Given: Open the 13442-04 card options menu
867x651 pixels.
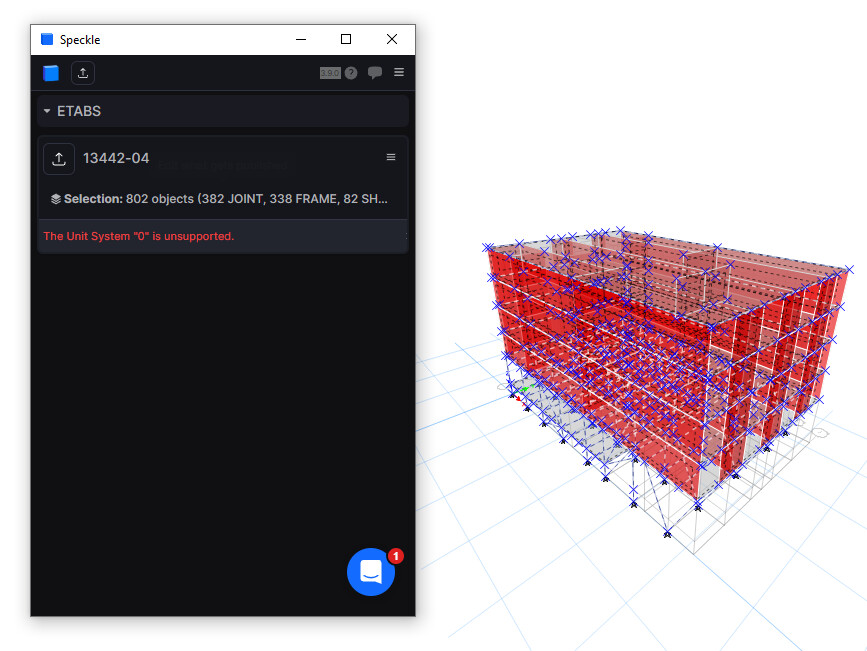Looking at the screenshot, I should 391,158.
